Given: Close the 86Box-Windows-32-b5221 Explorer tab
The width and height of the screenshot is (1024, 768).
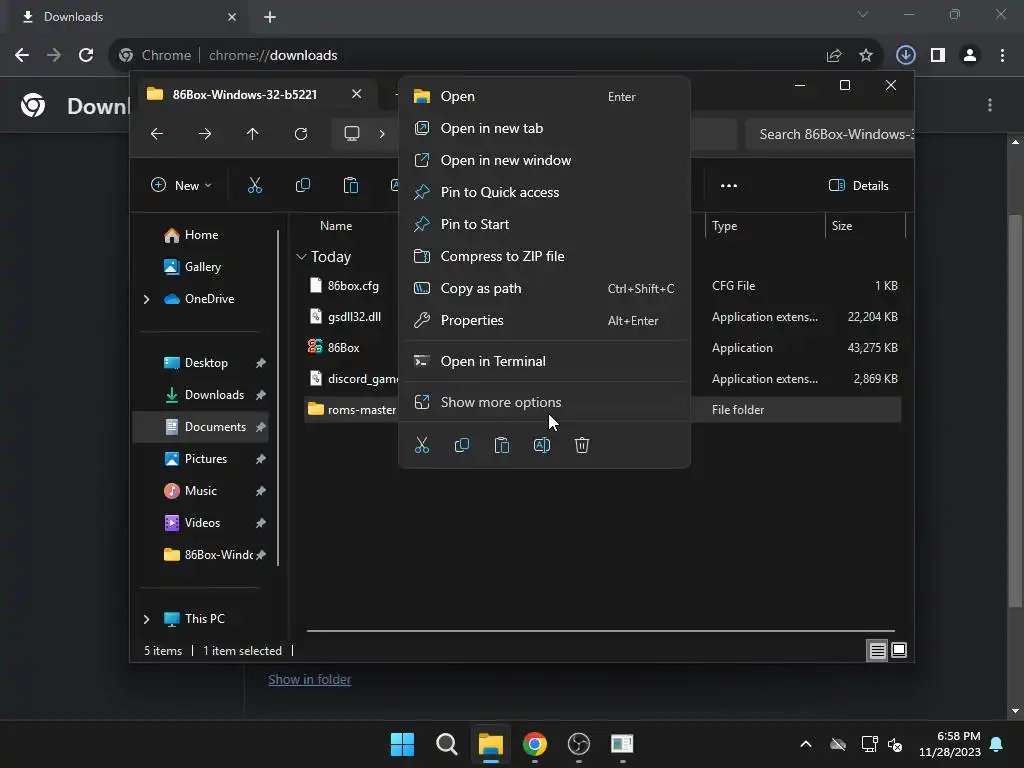Looking at the screenshot, I should tap(357, 94).
